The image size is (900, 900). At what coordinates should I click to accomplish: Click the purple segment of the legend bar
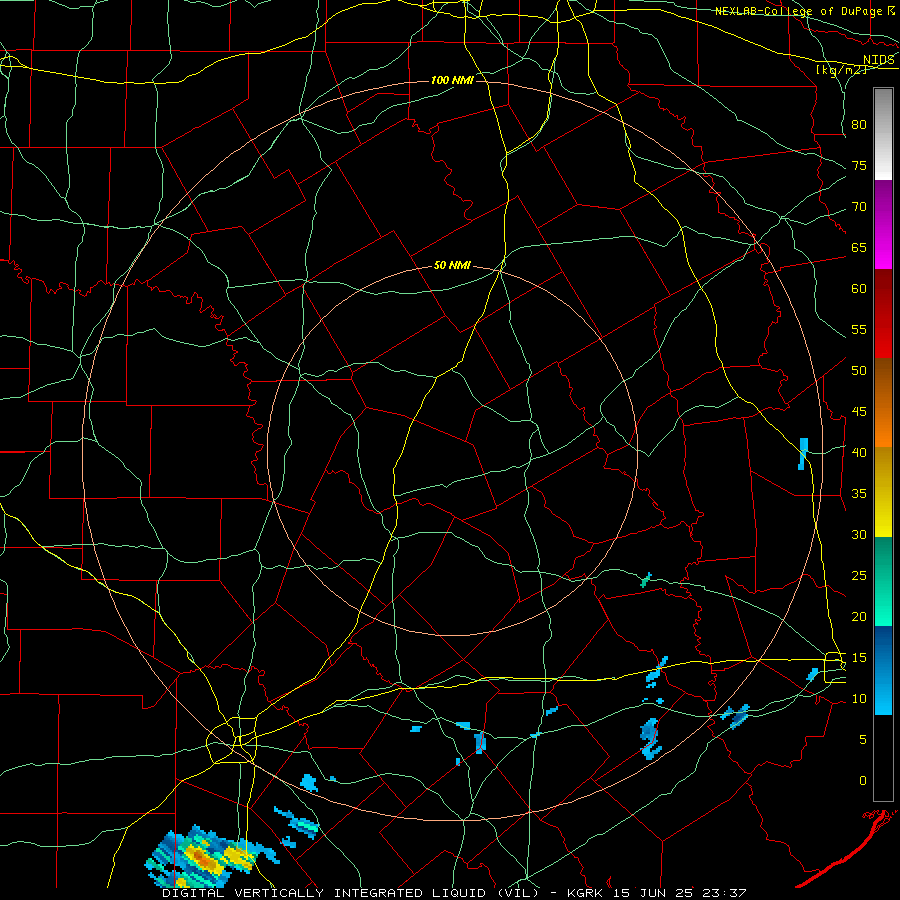tap(883, 225)
